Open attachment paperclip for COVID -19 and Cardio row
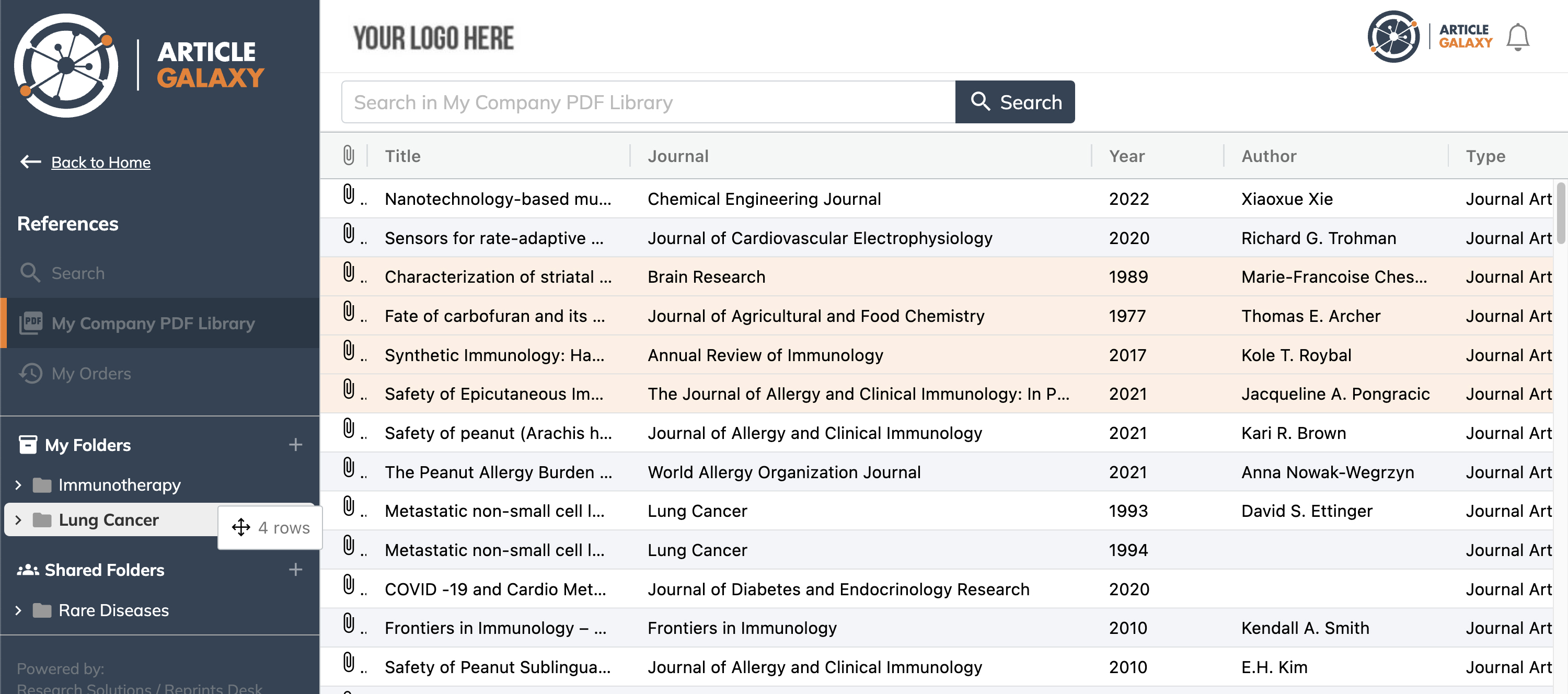Screen dimensions: 1568x694 348,585
